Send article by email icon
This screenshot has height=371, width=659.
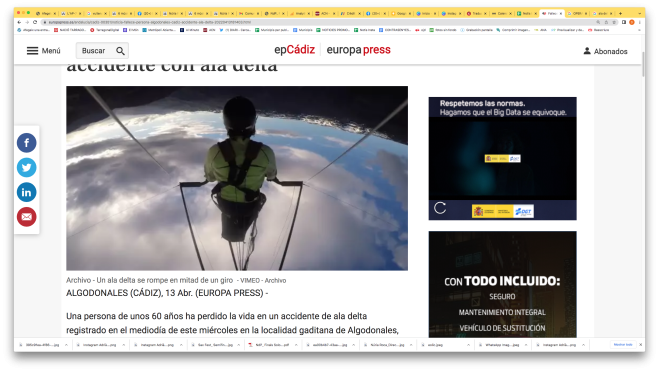(26, 217)
